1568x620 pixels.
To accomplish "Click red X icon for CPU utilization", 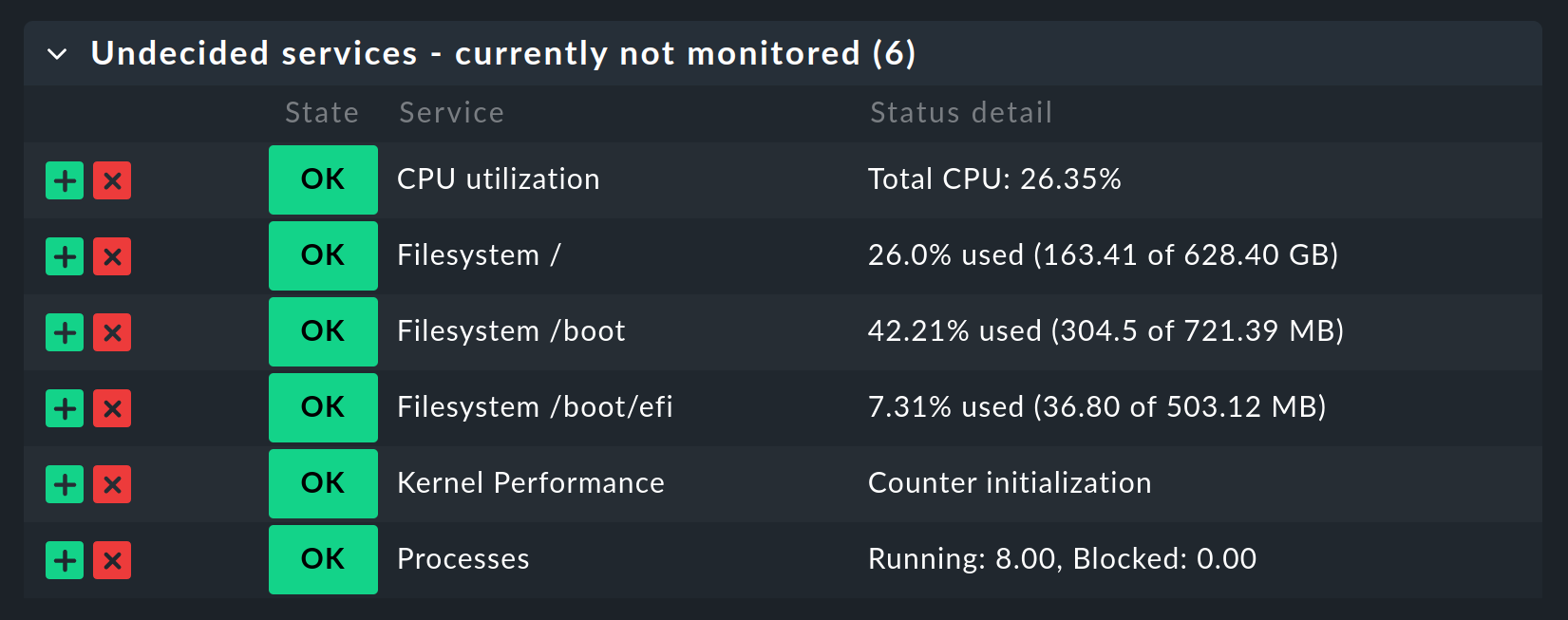I will coord(112,180).
